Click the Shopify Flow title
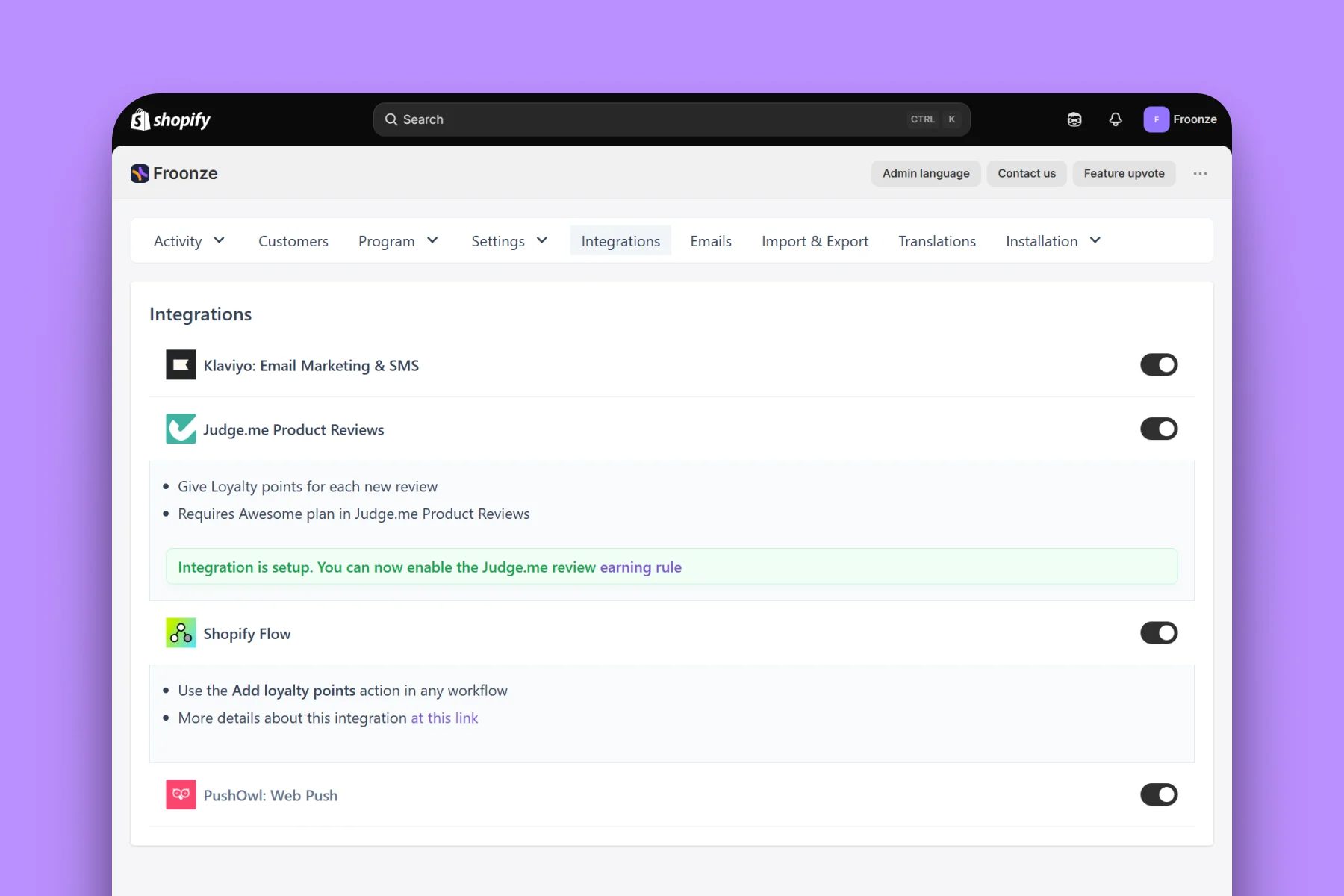The image size is (1344, 896). (x=247, y=634)
